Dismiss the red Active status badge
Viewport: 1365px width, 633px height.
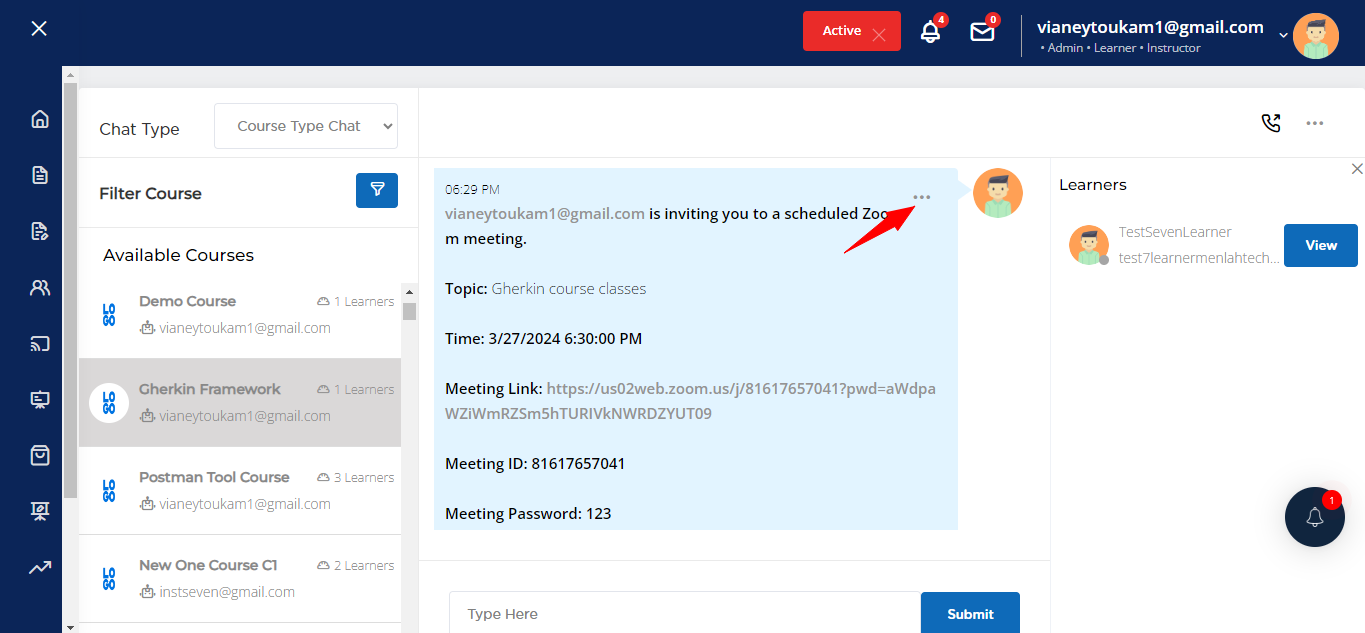879,35
